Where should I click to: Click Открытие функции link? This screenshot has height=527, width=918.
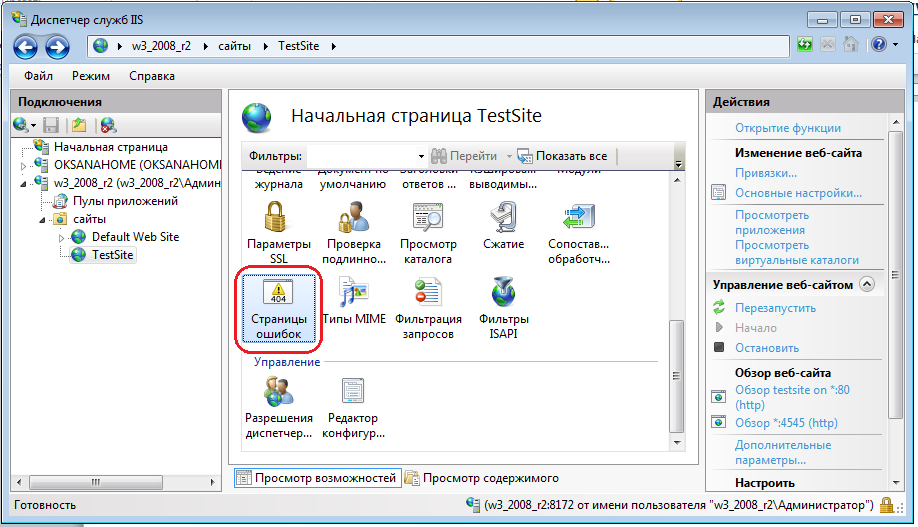click(787, 128)
